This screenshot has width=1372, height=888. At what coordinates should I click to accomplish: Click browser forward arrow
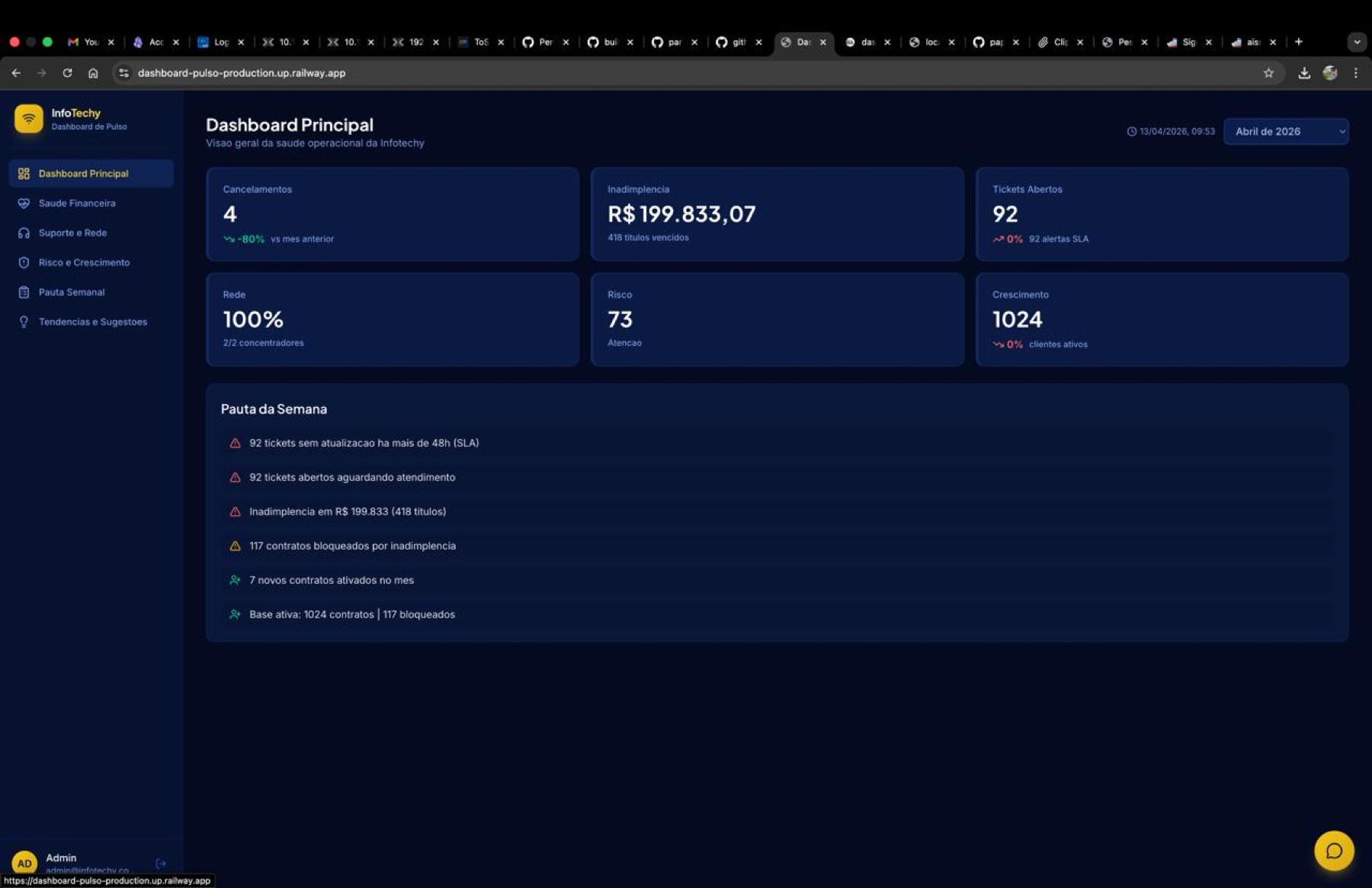coord(41,72)
